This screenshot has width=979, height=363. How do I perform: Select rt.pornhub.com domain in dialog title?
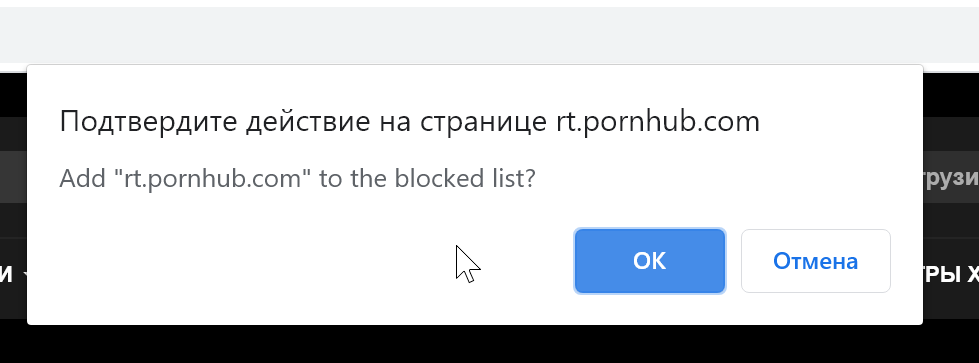657,122
